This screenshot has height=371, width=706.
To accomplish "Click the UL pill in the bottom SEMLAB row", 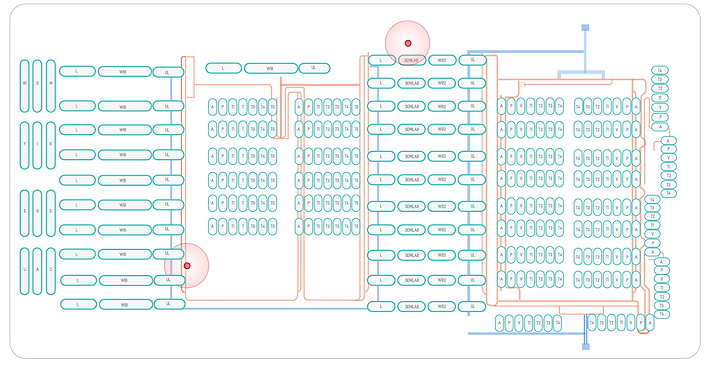I will pyautogui.click(x=472, y=306).
